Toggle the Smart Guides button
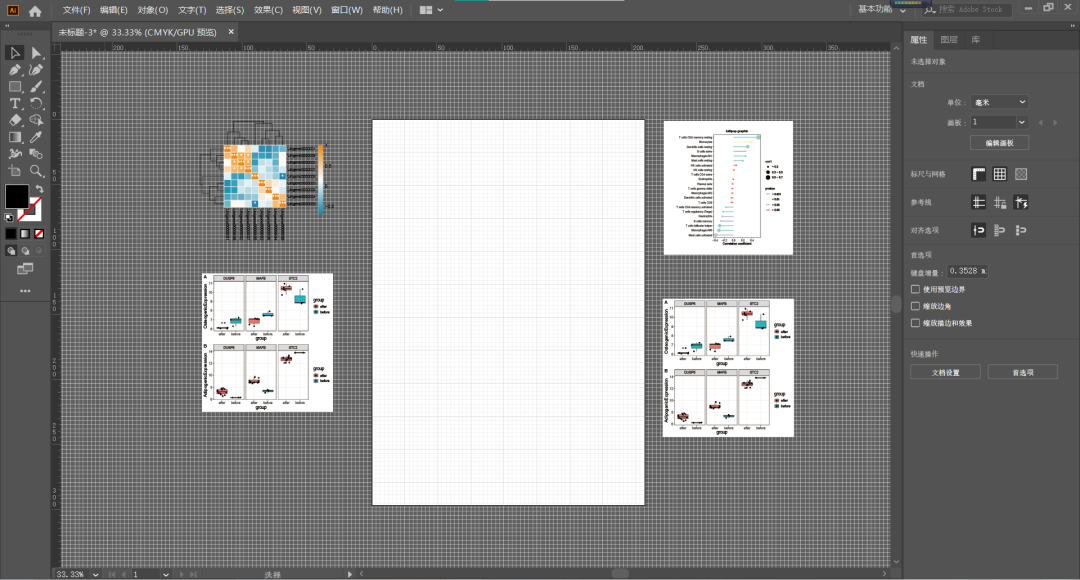This screenshot has height=580, width=1080. pyautogui.click(x=1021, y=203)
